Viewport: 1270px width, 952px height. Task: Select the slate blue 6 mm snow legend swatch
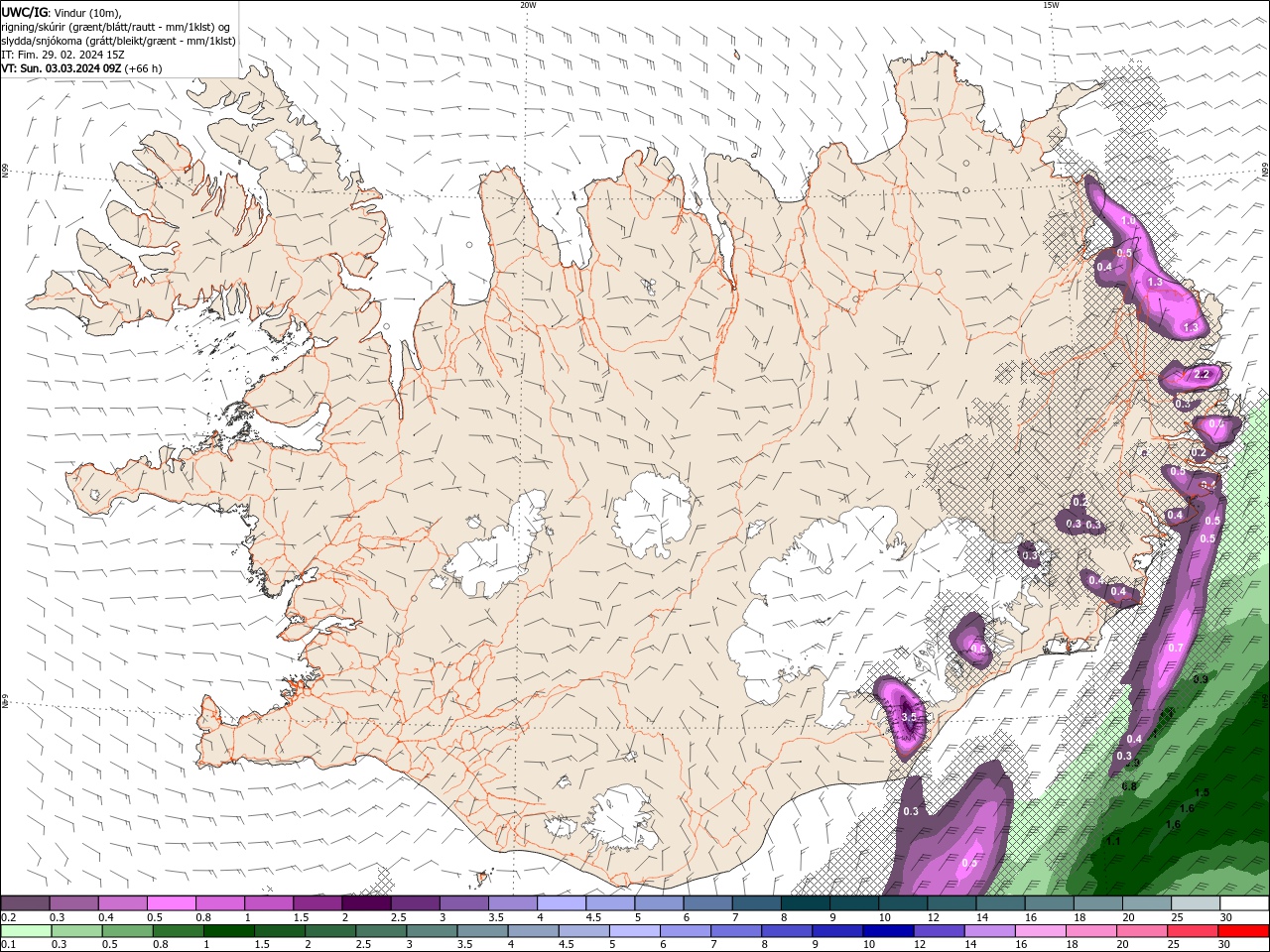(x=706, y=903)
